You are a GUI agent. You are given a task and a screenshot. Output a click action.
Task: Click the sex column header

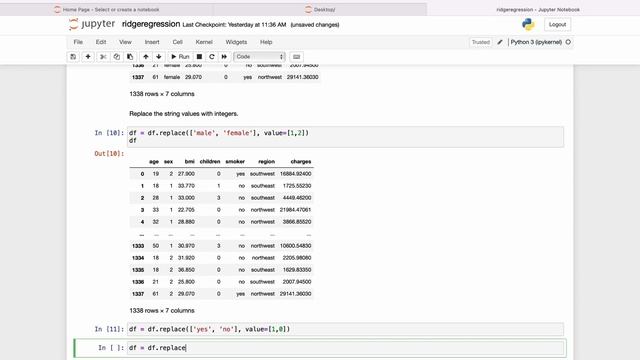point(168,162)
